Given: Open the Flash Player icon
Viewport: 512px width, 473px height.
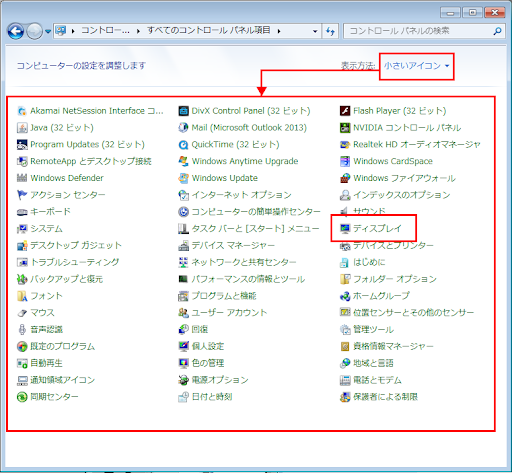Looking at the screenshot, I should (345, 111).
